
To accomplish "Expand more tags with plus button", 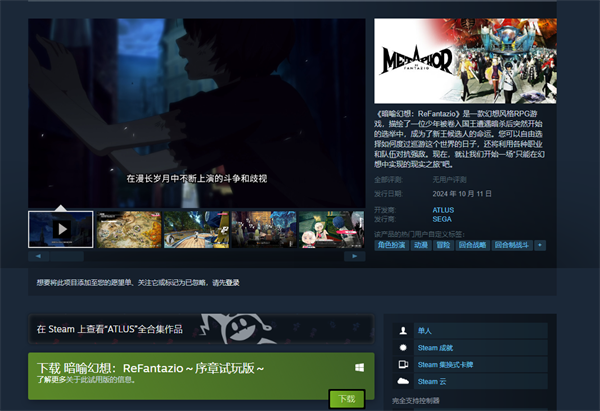I will coord(540,245).
